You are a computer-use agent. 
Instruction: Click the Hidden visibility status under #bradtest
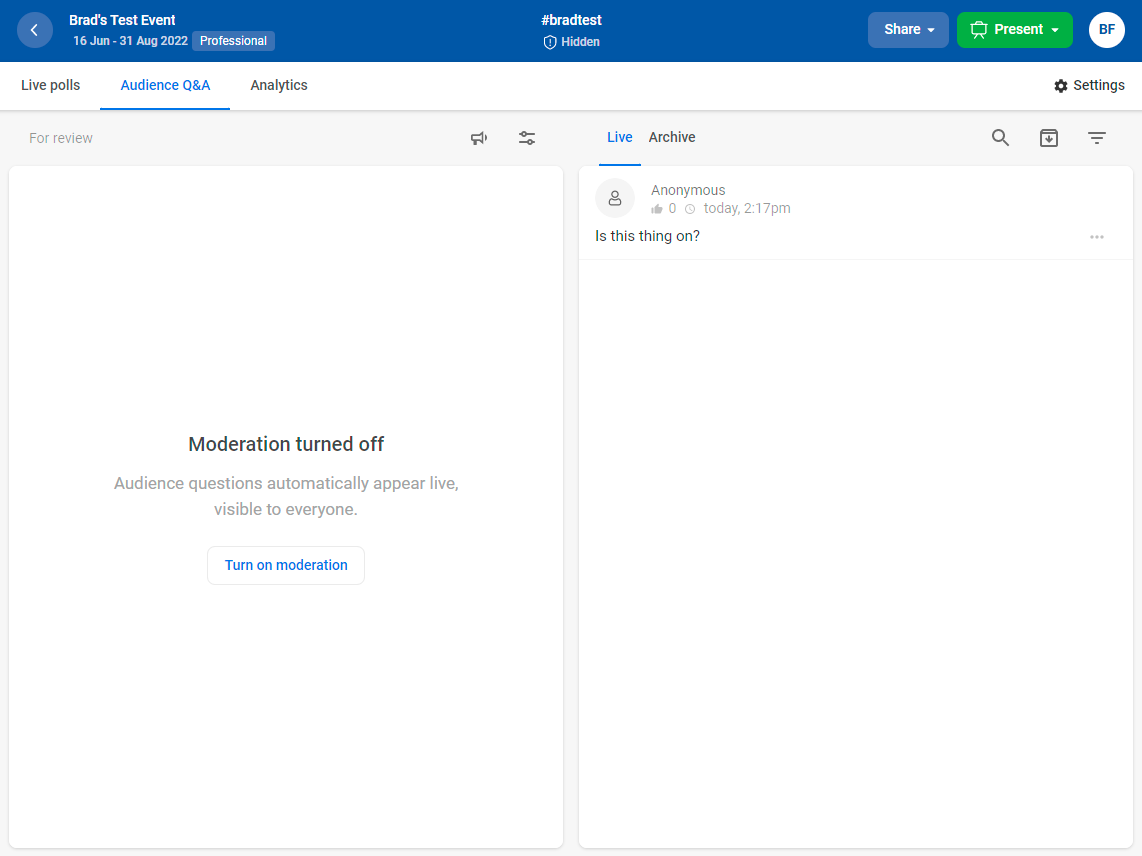click(571, 42)
